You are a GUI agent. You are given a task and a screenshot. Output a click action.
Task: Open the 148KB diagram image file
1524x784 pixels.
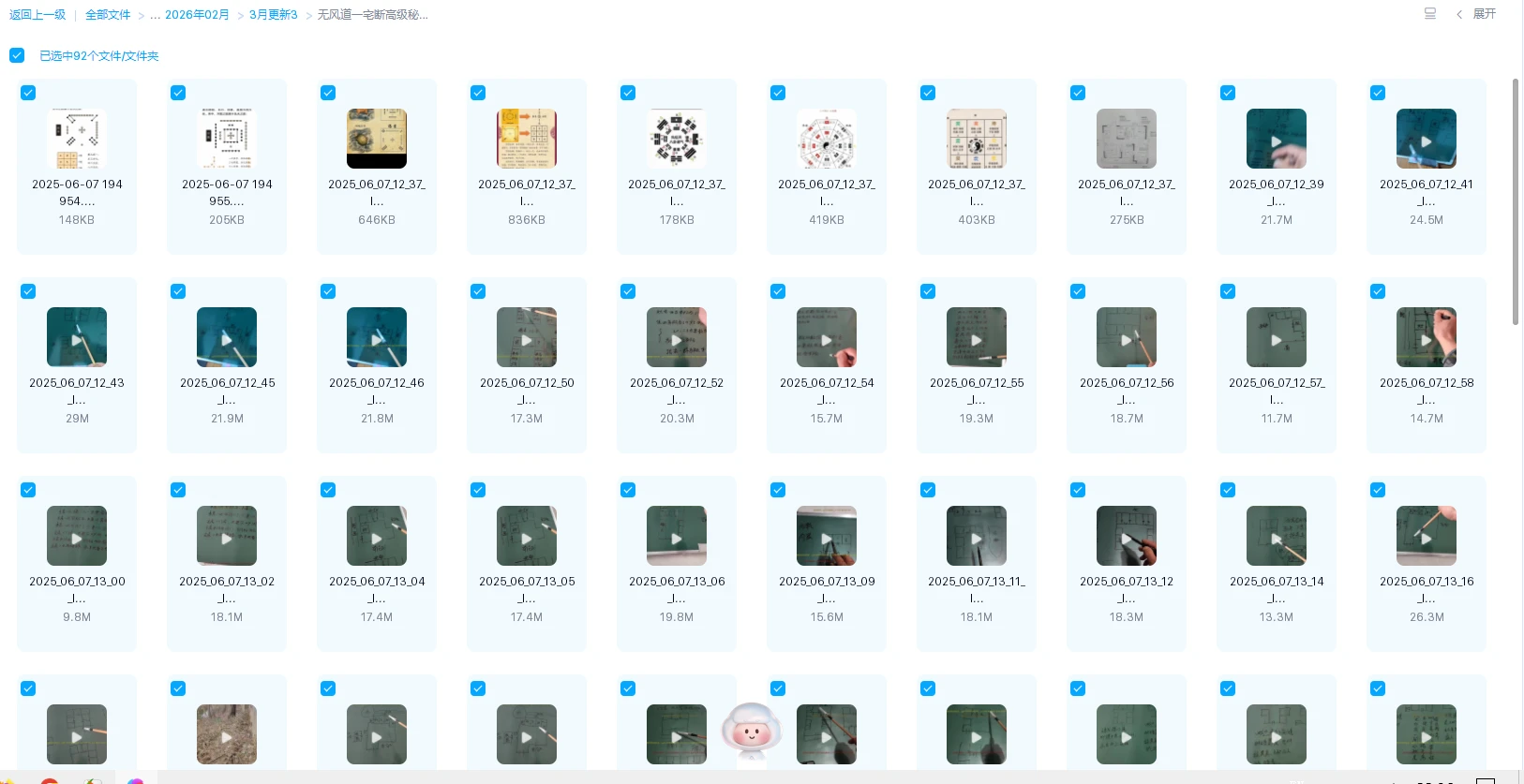pyautogui.click(x=77, y=139)
